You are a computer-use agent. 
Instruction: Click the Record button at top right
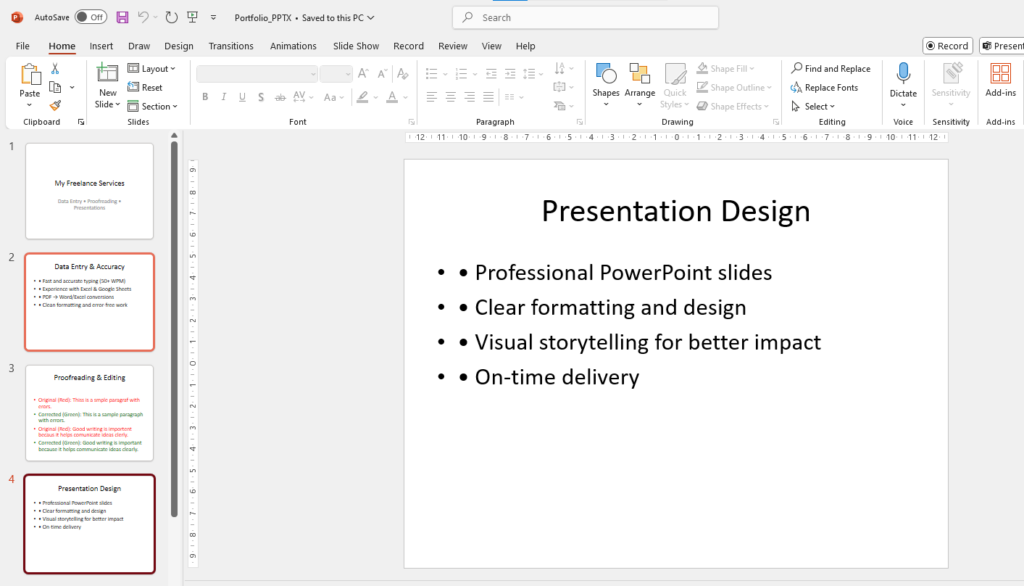[x=948, y=46]
